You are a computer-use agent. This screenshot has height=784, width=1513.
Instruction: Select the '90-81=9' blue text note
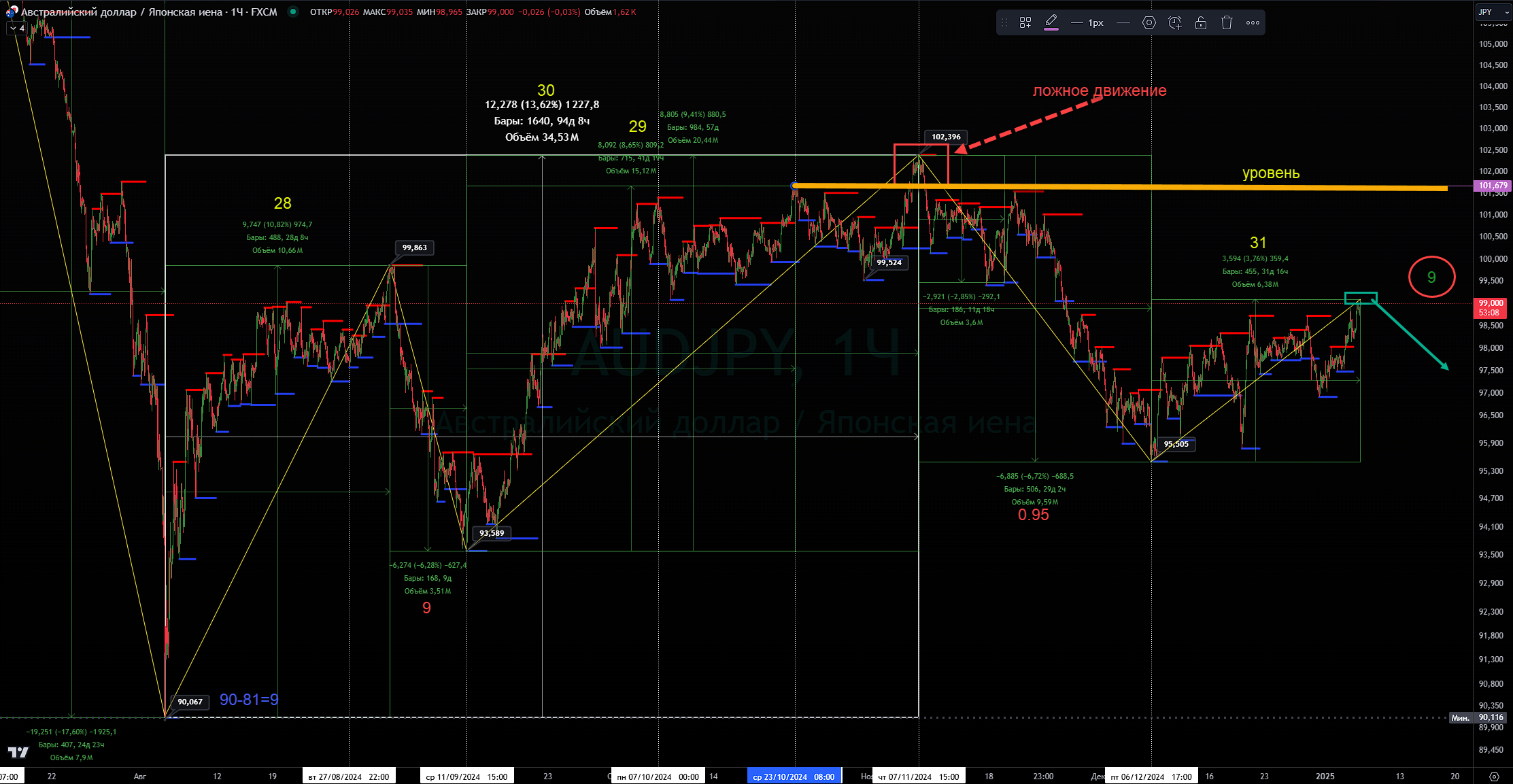pos(249,700)
